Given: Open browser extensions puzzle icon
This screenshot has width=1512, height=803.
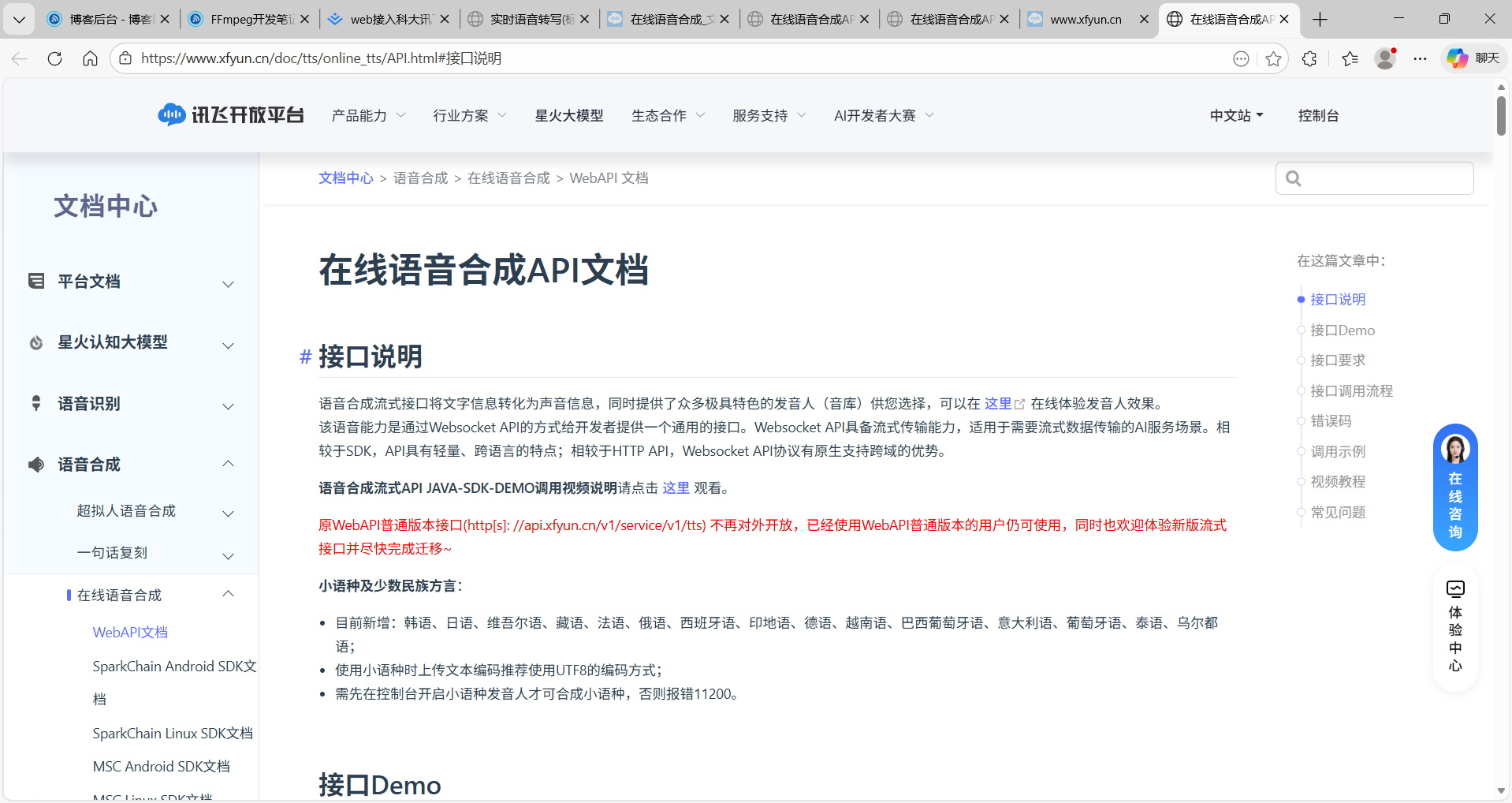Looking at the screenshot, I should [1309, 58].
